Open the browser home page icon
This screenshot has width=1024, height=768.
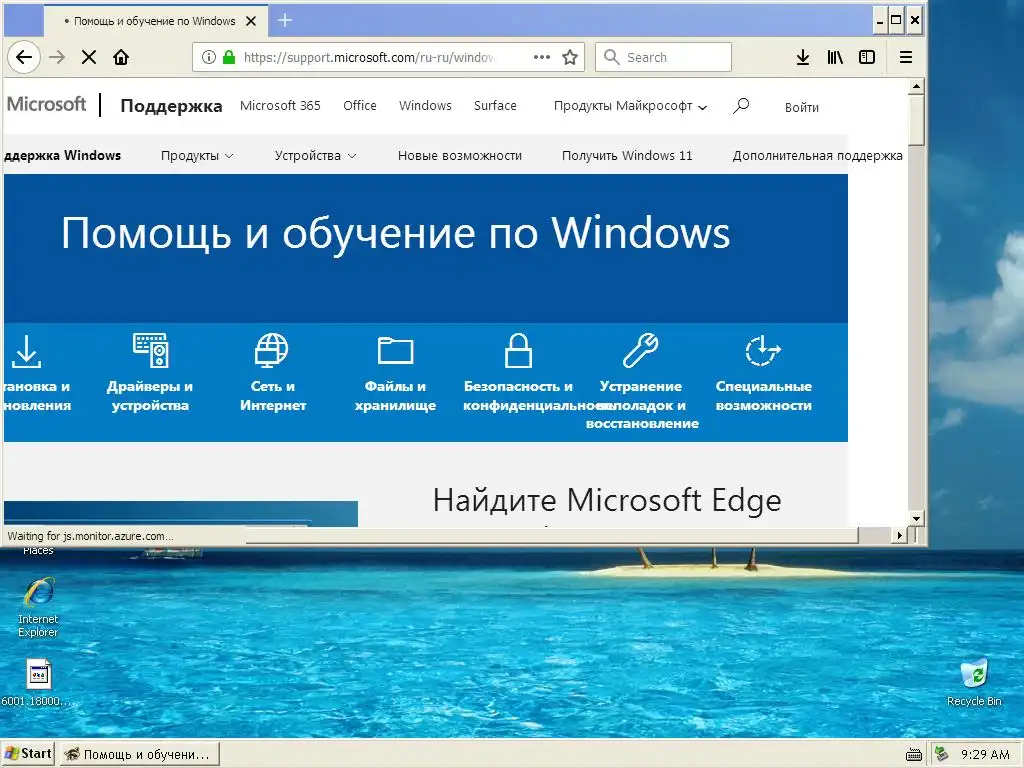(121, 57)
